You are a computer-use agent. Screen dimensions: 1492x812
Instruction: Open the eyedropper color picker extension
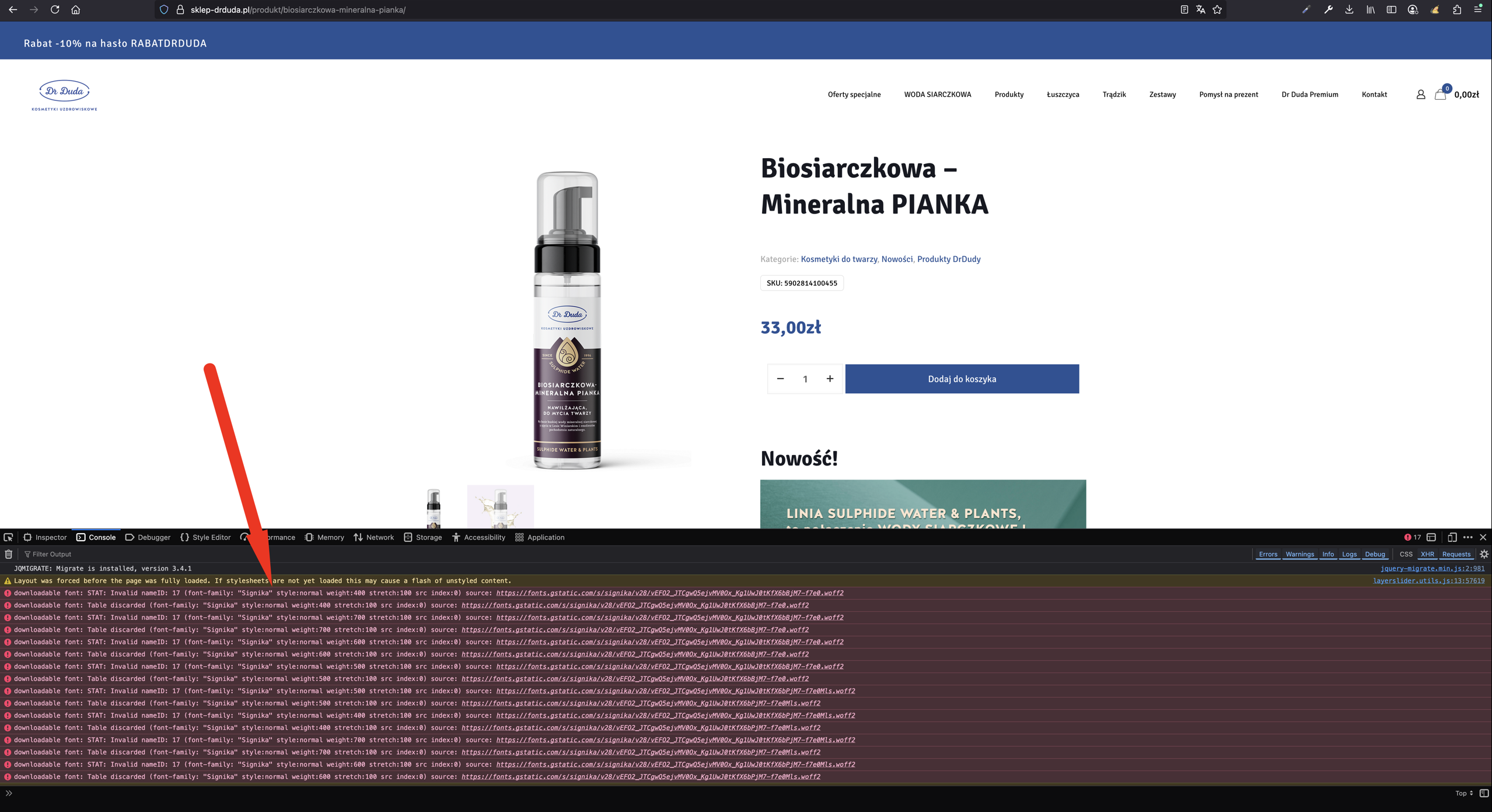click(x=1306, y=10)
